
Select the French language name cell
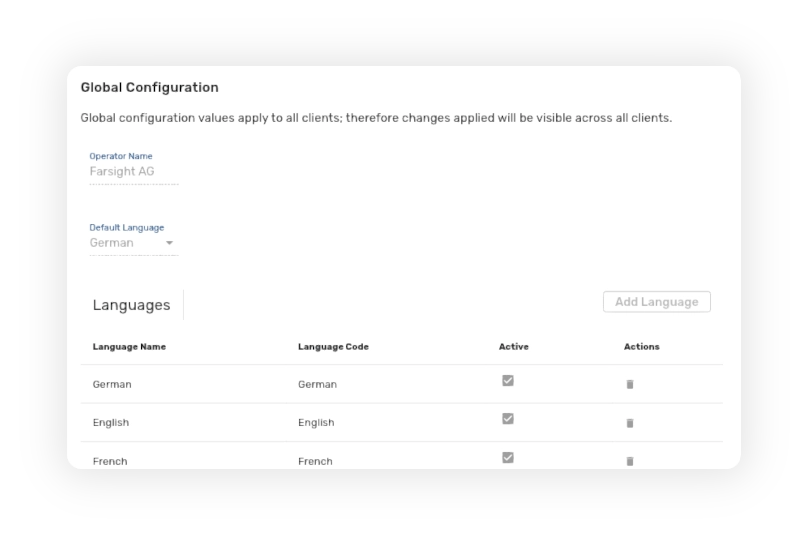tap(110, 461)
